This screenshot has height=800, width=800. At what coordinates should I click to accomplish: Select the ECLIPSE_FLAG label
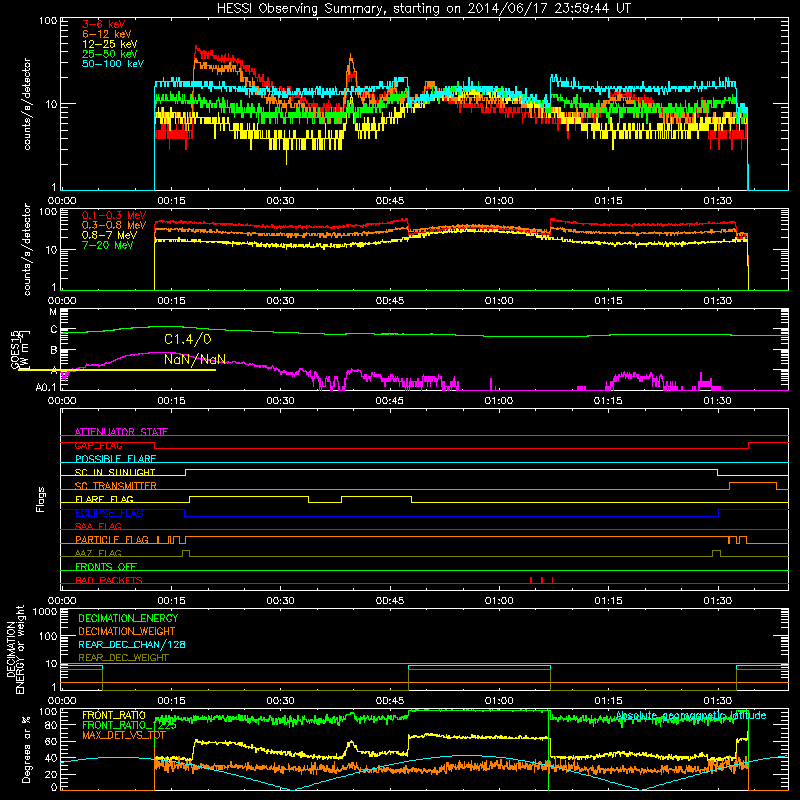(x=109, y=513)
